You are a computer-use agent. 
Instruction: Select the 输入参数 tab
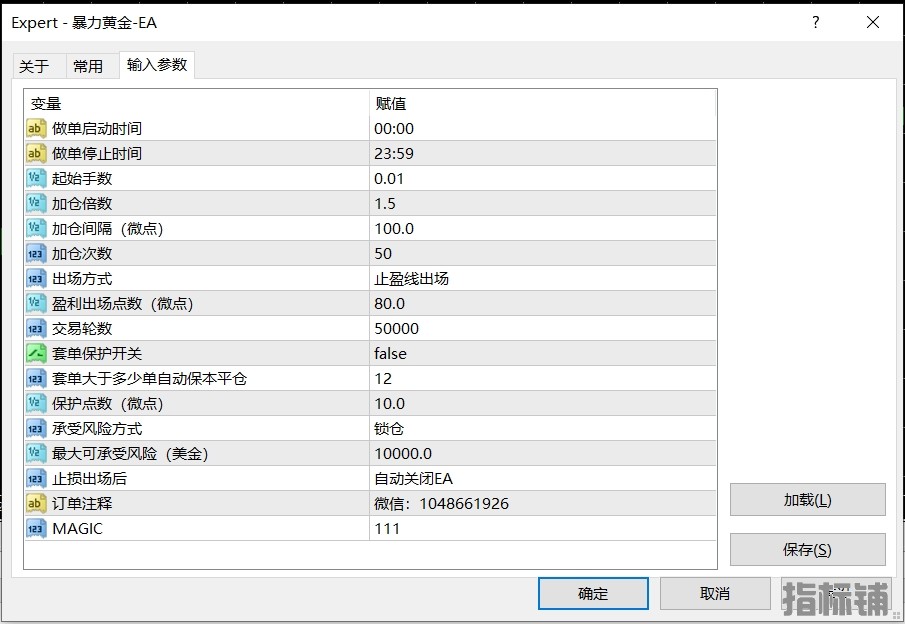(157, 65)
